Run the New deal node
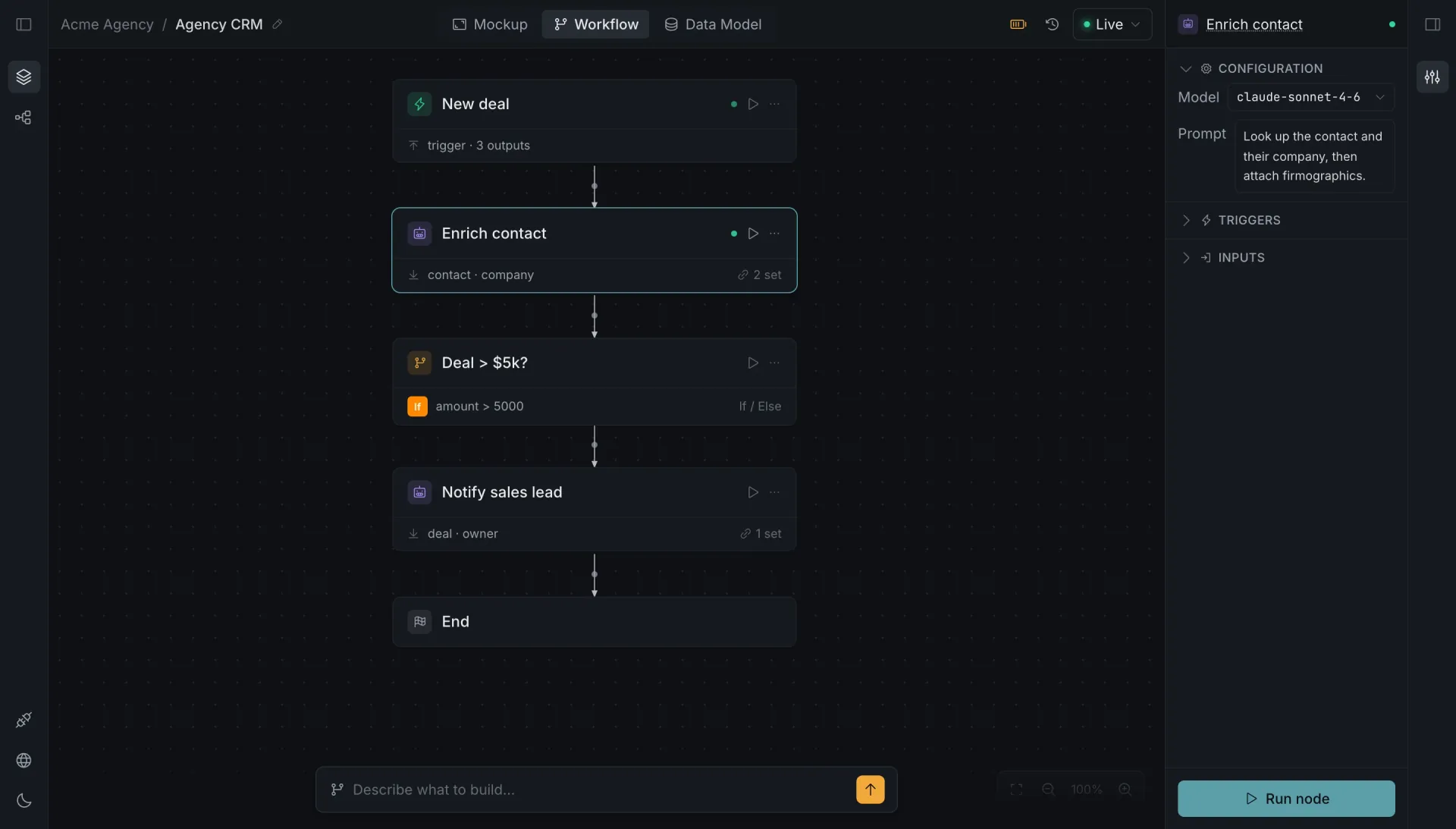 753,104
